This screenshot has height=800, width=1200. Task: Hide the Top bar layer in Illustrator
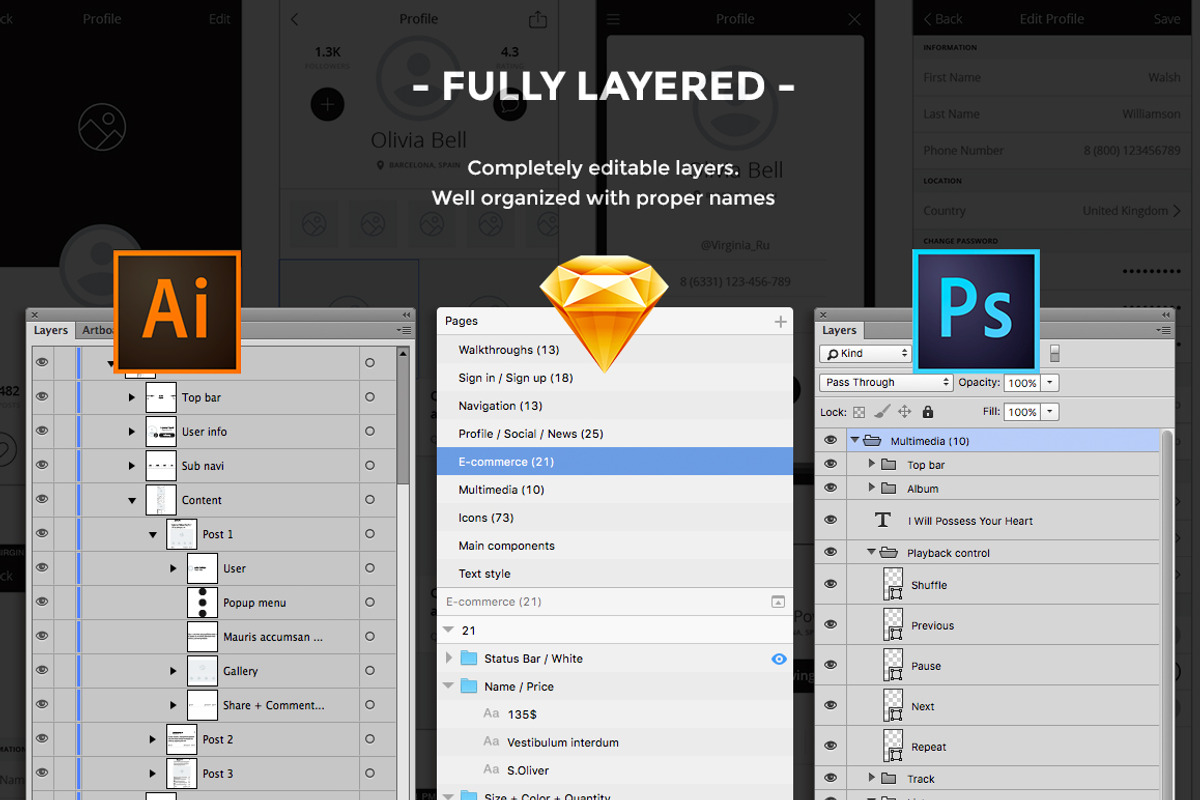[42, 397]
